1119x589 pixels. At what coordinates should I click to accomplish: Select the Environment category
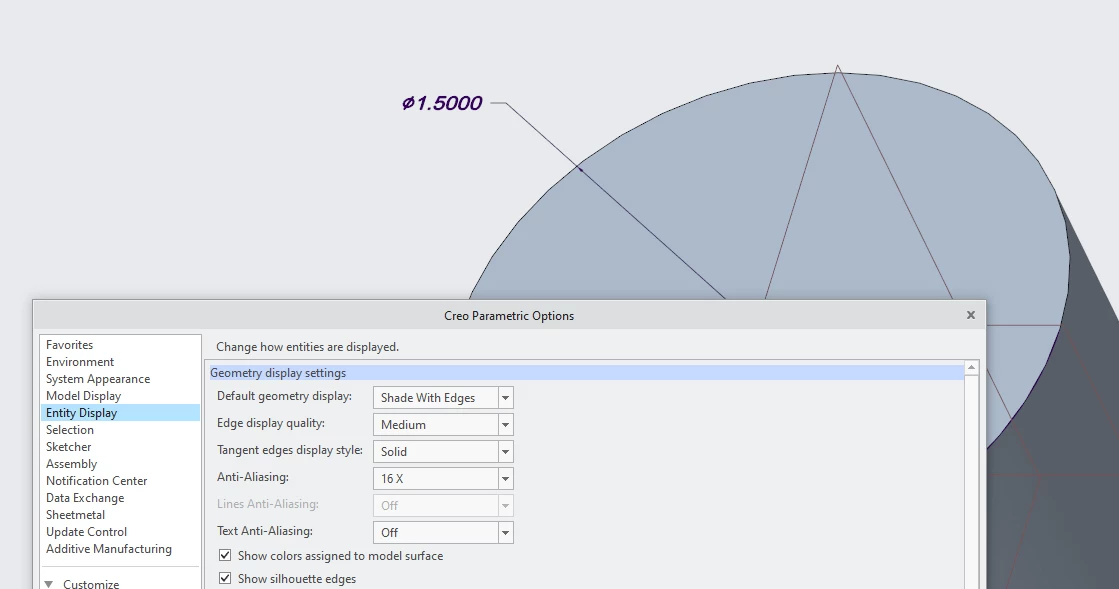tap(80, 362)
